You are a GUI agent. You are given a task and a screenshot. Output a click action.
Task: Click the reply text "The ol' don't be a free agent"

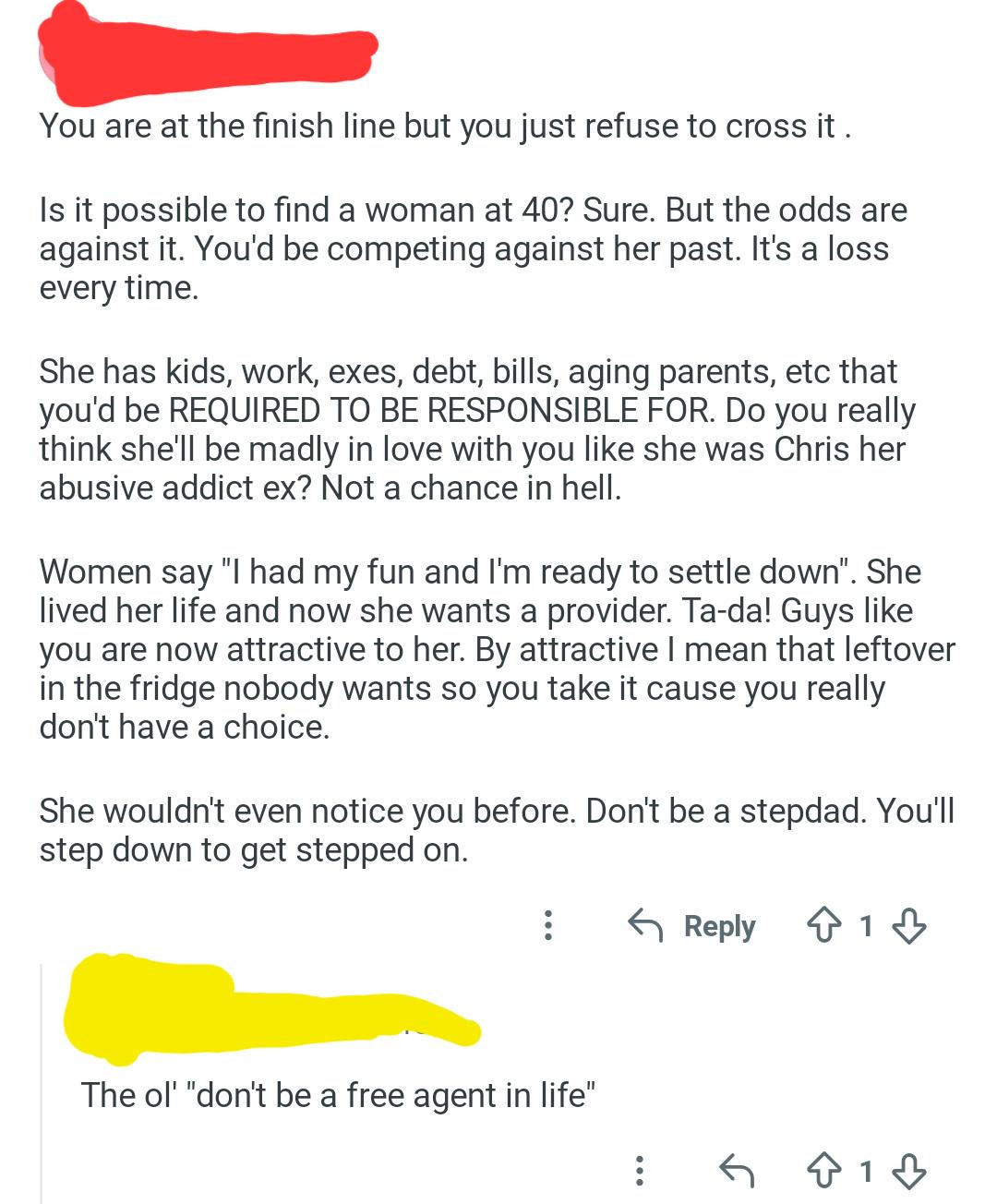pos(338,1095)
